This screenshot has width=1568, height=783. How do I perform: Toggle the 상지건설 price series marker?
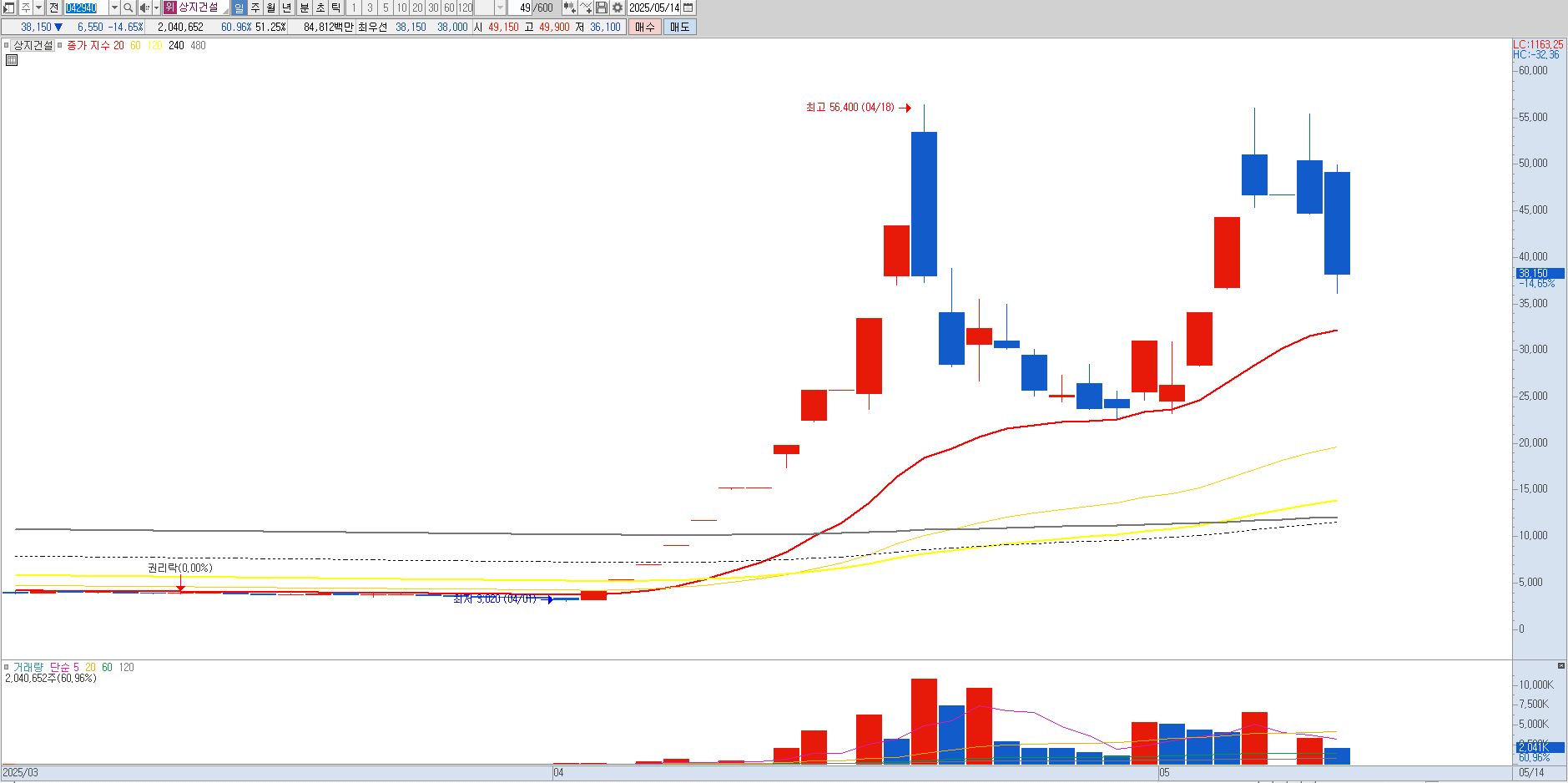coord(7,45)
